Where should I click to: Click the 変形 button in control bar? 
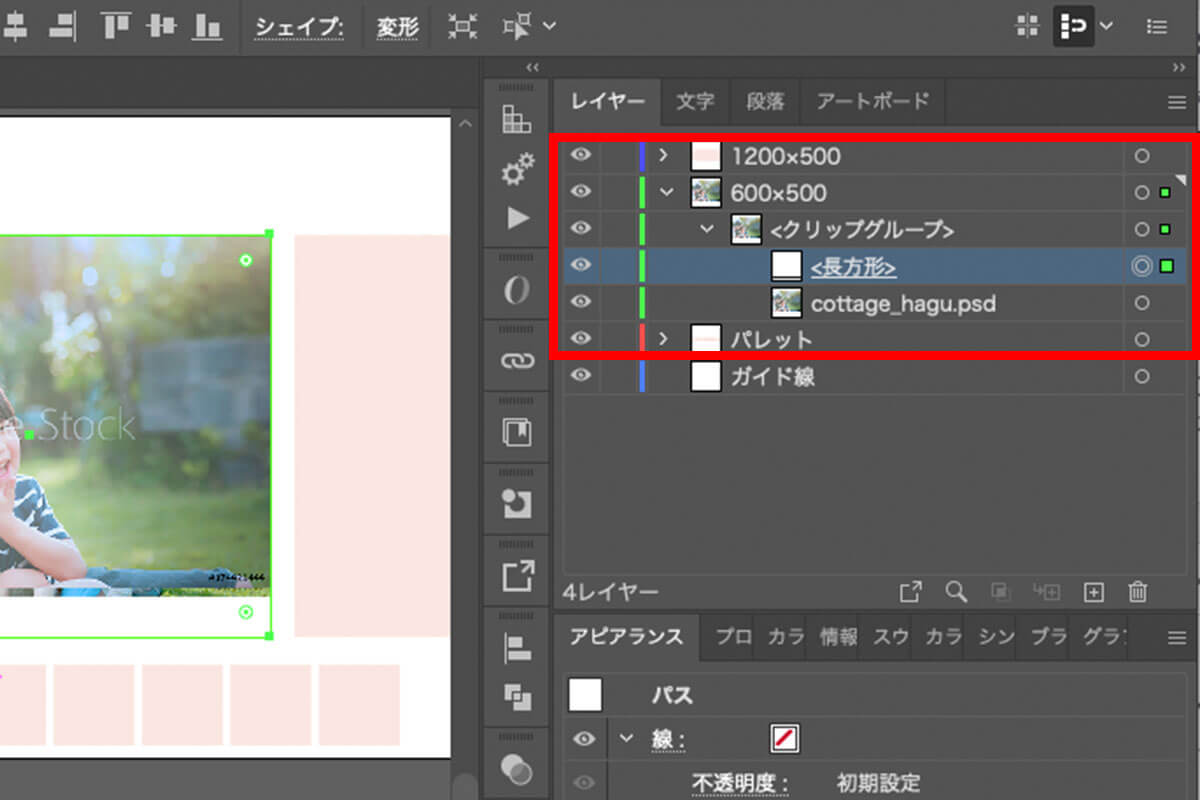[x=397, y=27]
